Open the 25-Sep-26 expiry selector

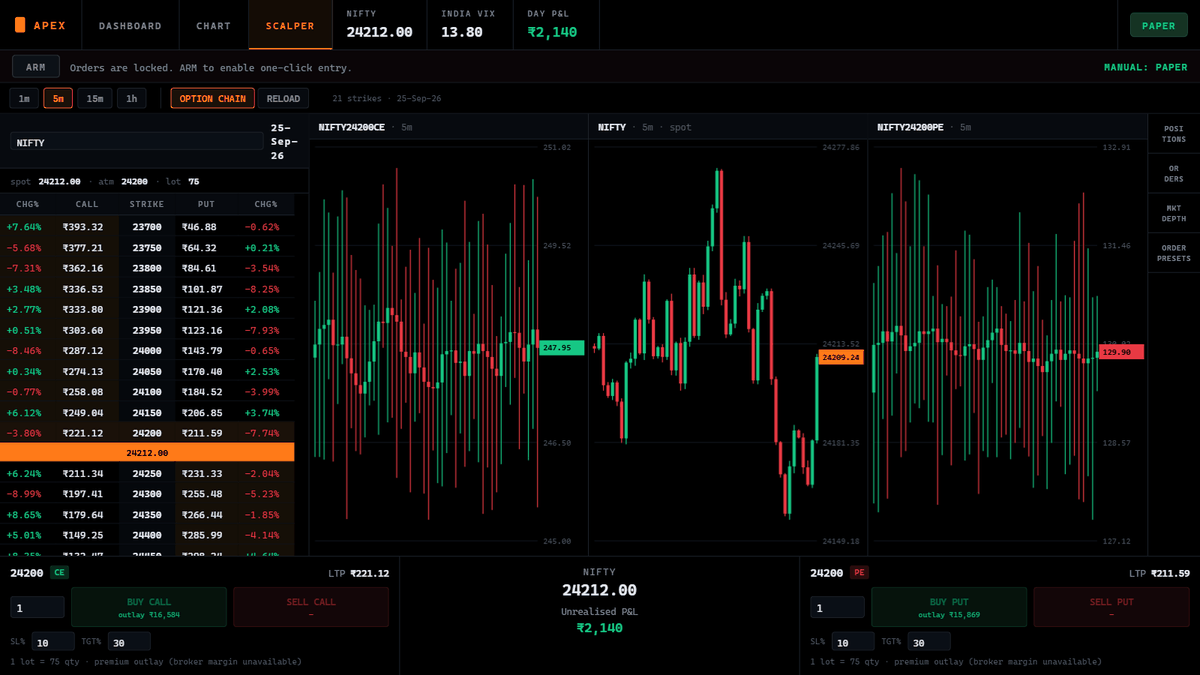[x=283, y=142]
